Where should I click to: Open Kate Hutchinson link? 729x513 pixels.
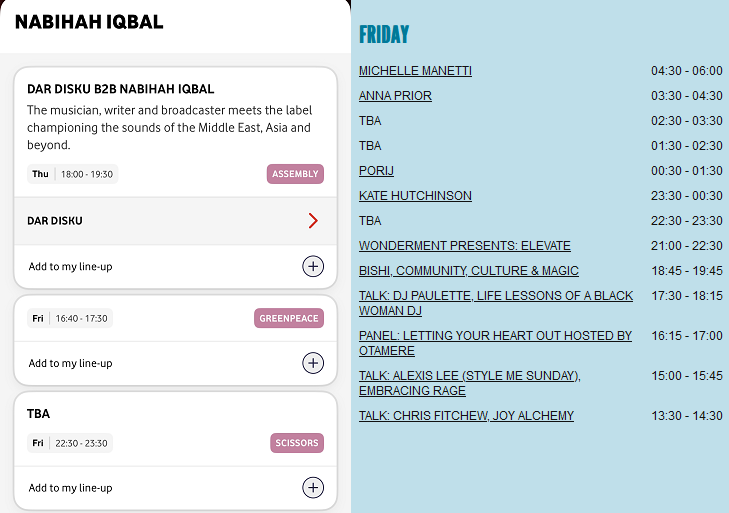[415, 196]
